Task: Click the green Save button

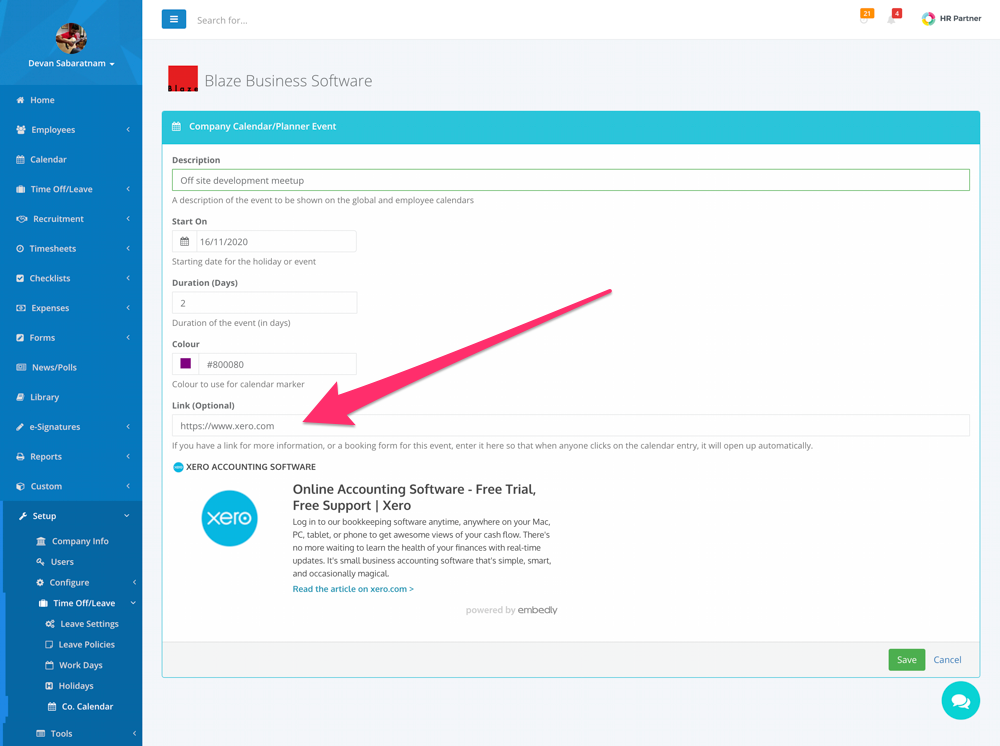Action: click(906, 660)
